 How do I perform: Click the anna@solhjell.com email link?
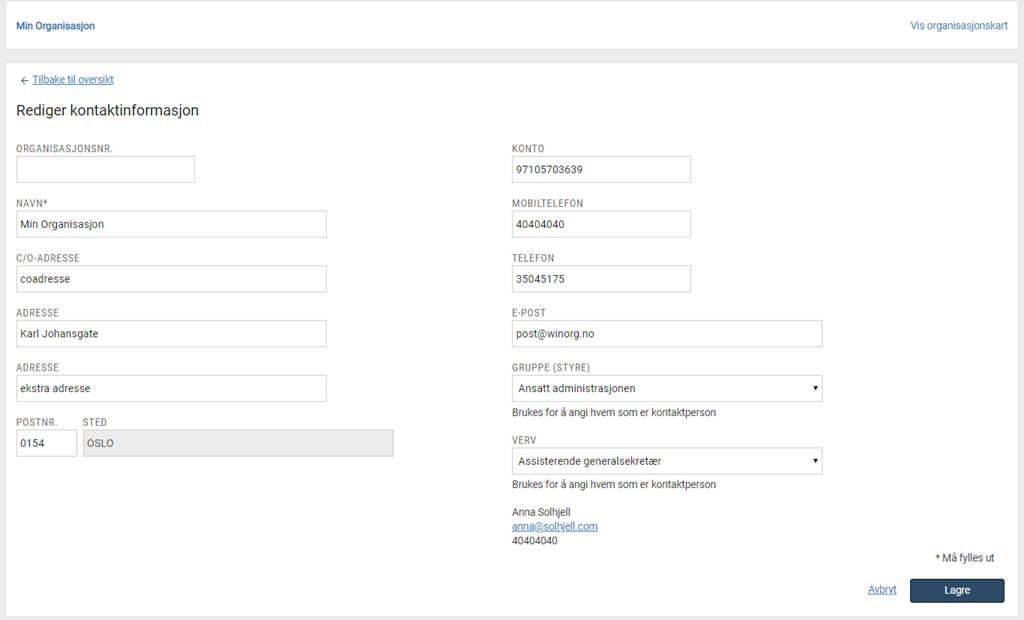pyautogui.click(x=554, y=527)
